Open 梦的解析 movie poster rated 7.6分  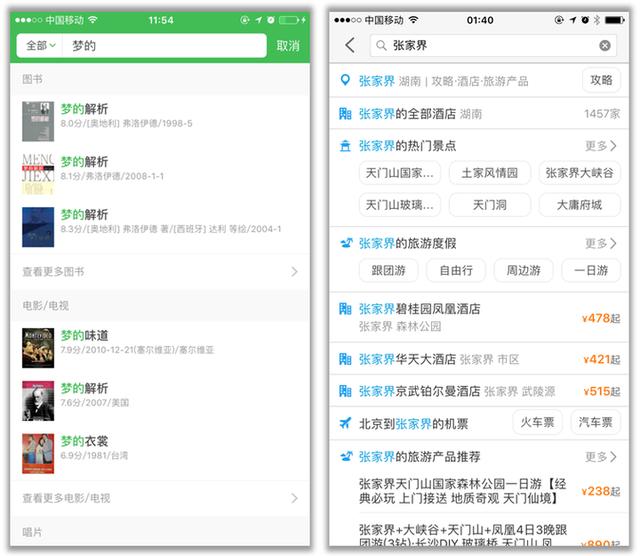tap(38, 400)
